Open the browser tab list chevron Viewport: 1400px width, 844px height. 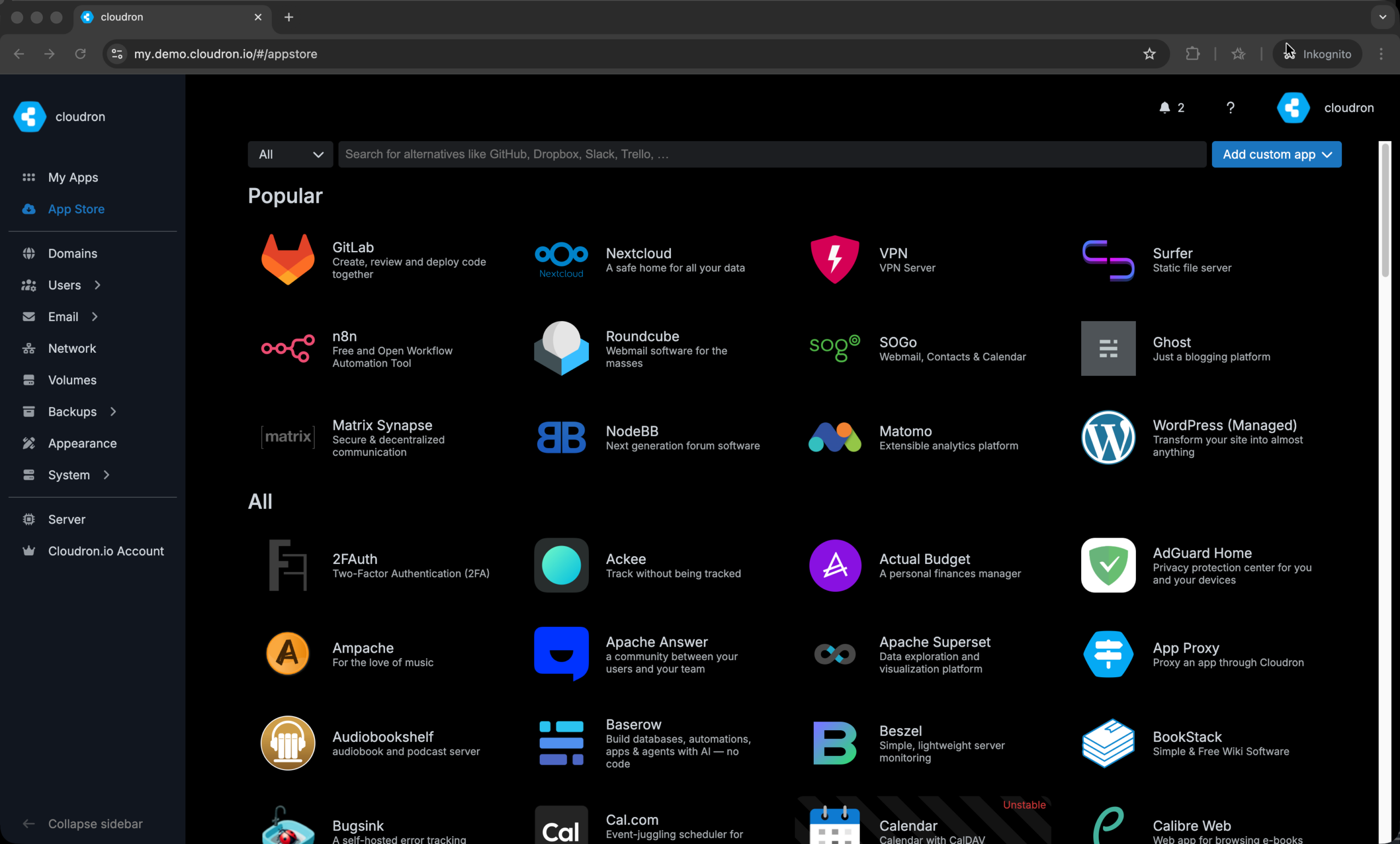[1382, 17]
